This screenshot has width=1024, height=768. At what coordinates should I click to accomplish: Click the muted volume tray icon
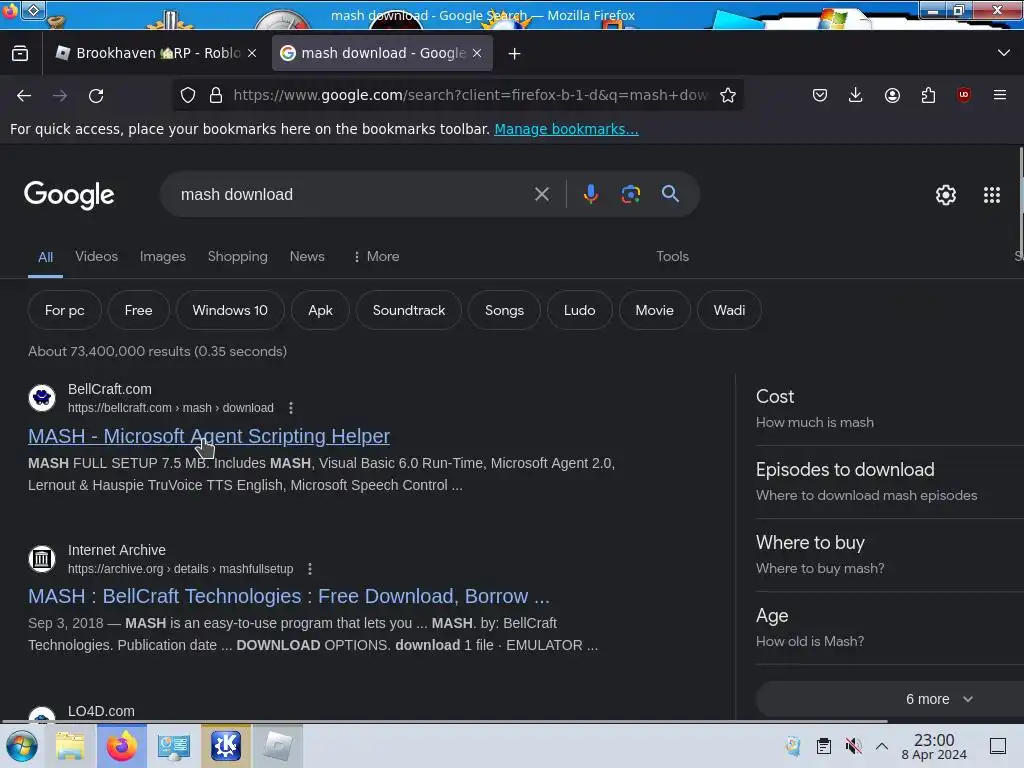tap(853, 746)
